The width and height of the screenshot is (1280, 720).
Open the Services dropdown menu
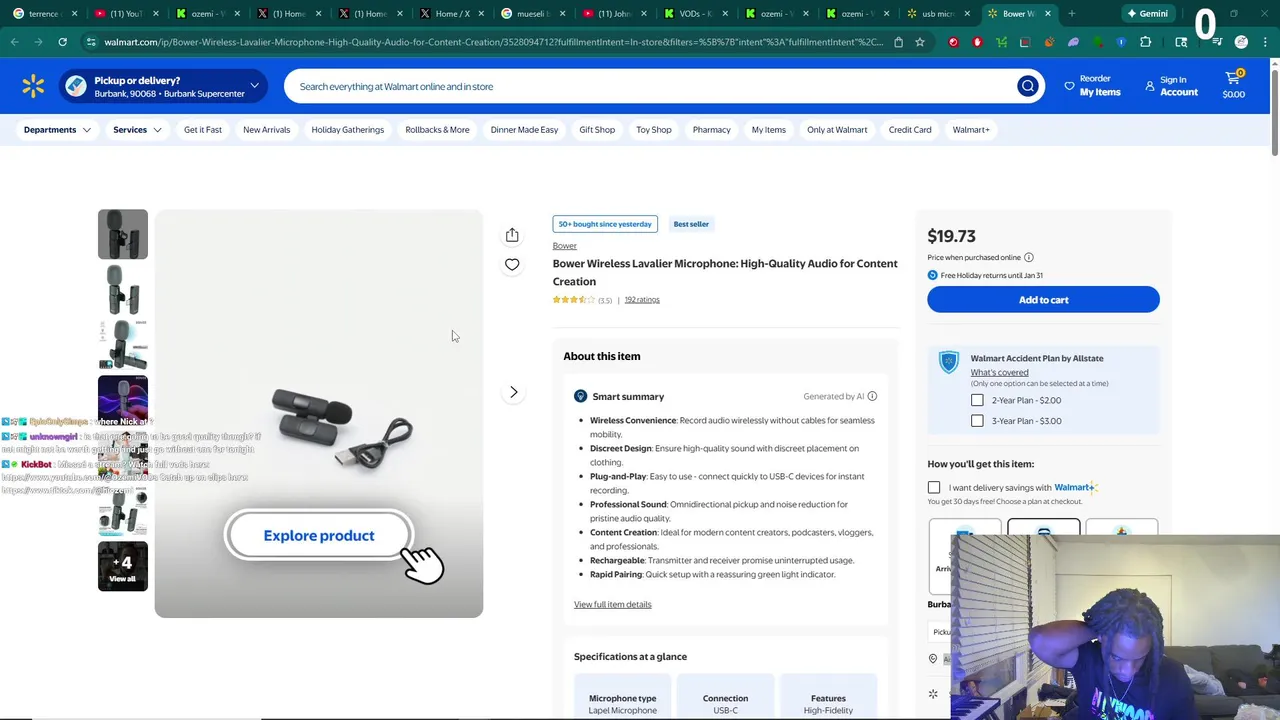[x=137, y=130]
